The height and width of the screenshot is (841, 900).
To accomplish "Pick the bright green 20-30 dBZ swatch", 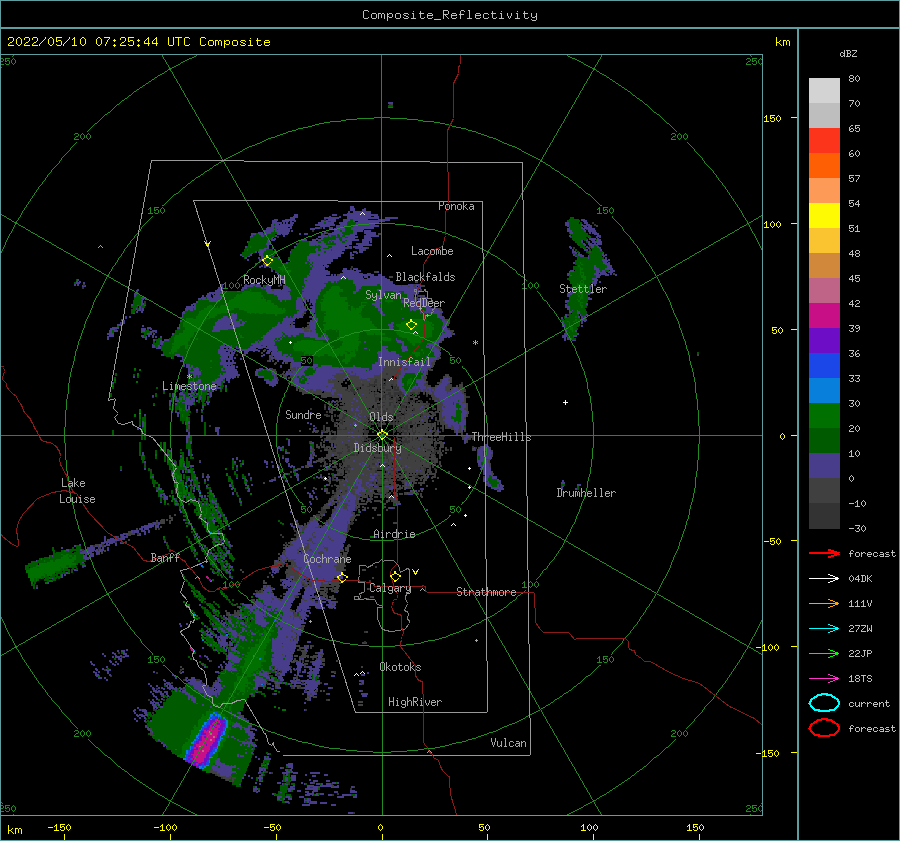I will (824, 415).
